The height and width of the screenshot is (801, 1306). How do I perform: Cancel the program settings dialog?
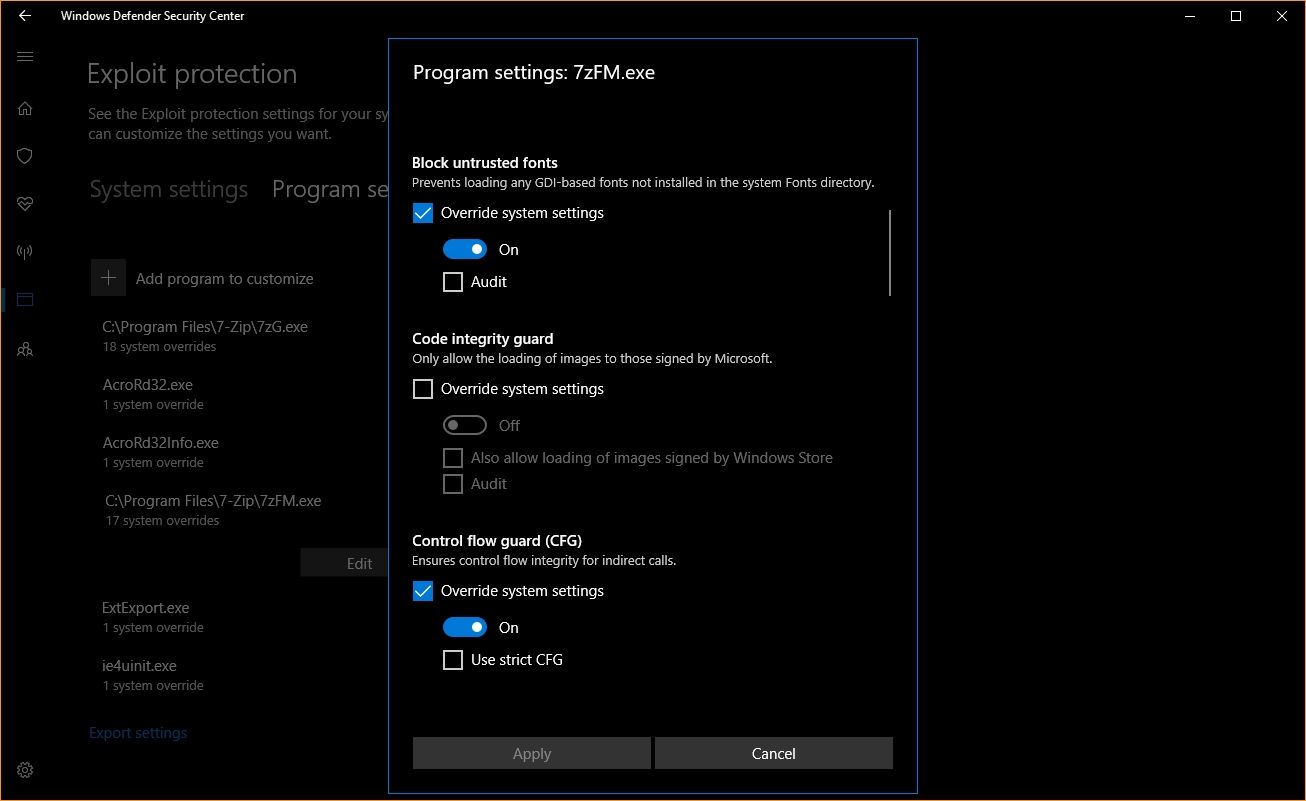tap(774, 754)
